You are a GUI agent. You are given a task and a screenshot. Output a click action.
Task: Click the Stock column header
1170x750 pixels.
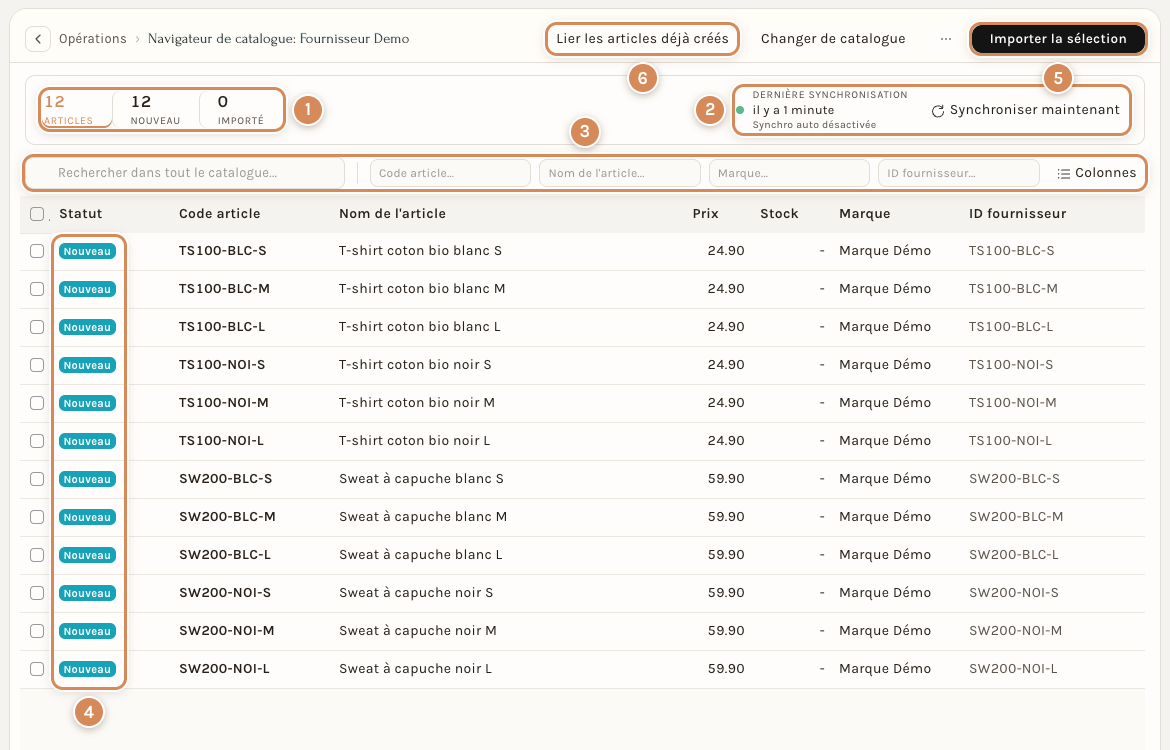[x=779, y=214]
